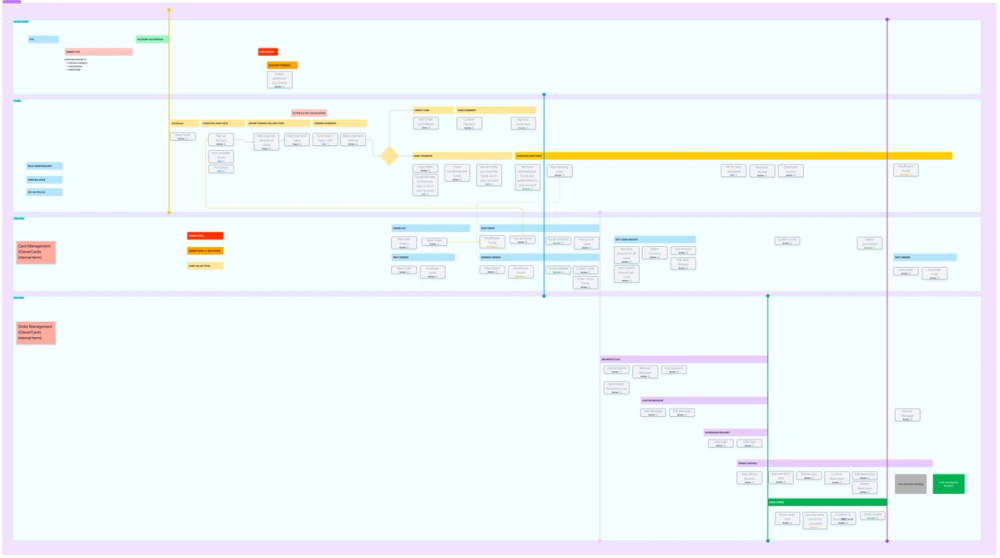Click the FUNDS TOTAL red label
The image size is (1000, 558).
point(205,235)
